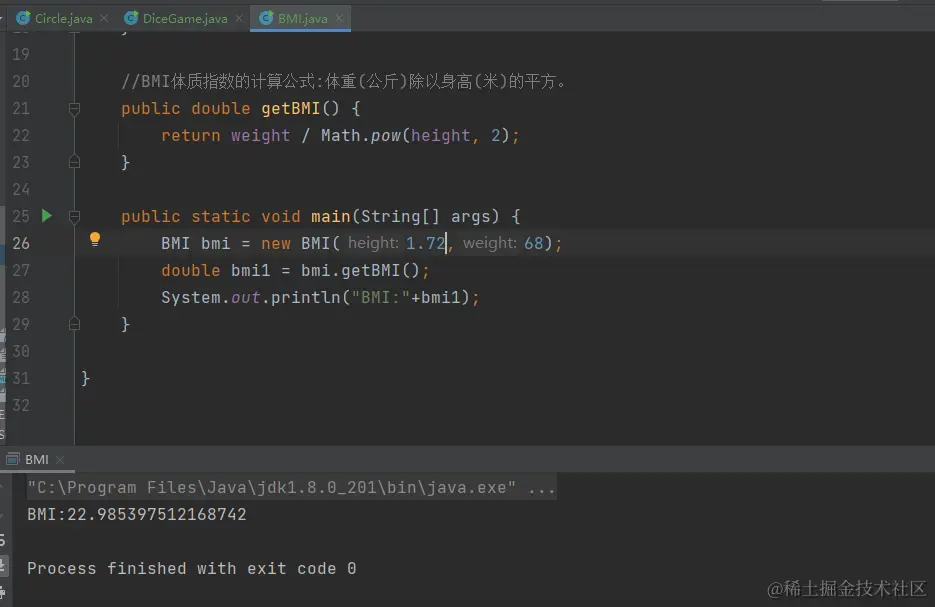The width and height of the screenshot is (935, 607).
Task: Switch to the Circle.java tab
Action: 63,18
